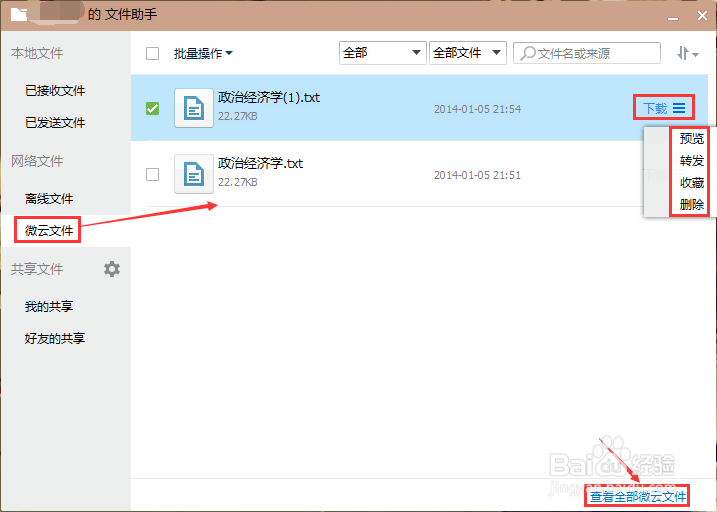
Task: Open 已接收文件 in the sidebar
Action: (x=55, y=91)
